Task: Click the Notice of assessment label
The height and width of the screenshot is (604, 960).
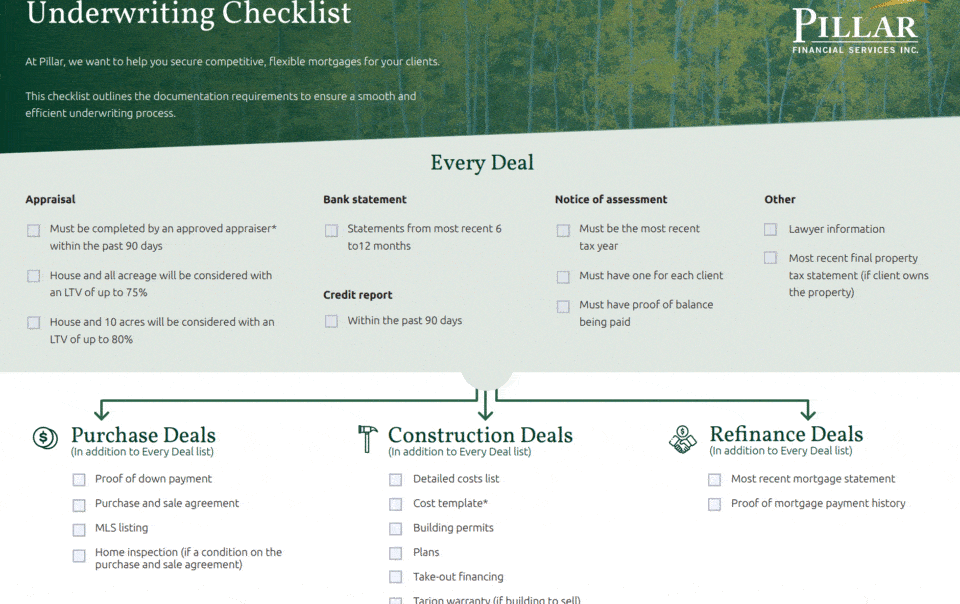Action: click(611, 199)
